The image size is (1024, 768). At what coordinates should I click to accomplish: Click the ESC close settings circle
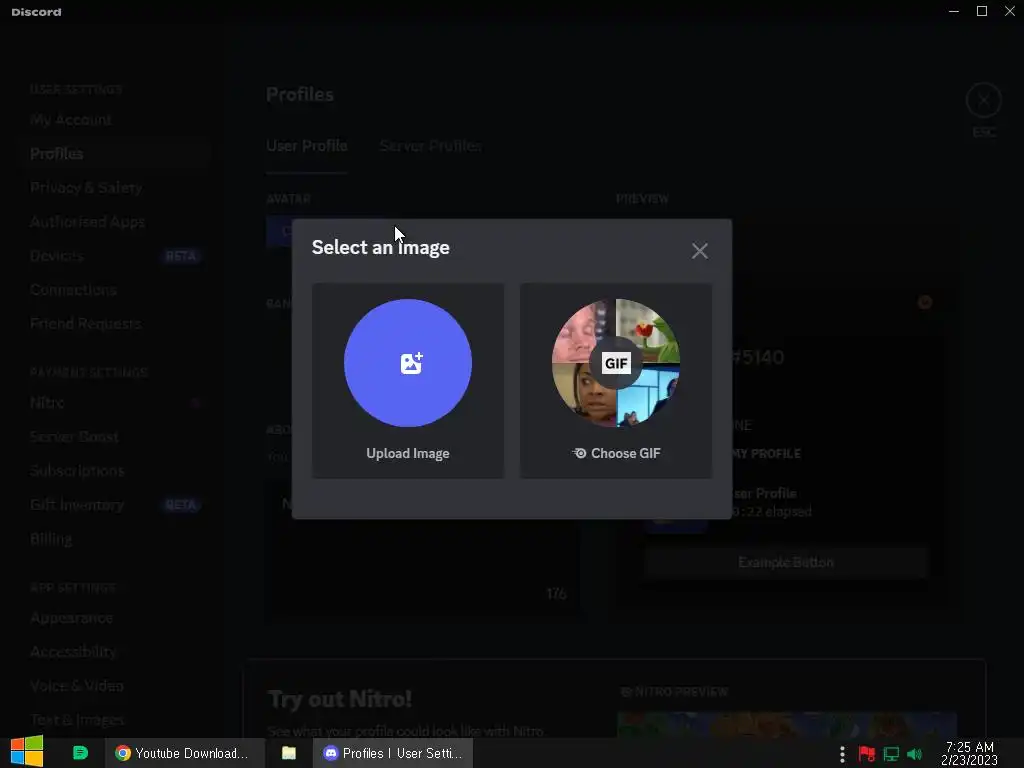pos(984,100)
